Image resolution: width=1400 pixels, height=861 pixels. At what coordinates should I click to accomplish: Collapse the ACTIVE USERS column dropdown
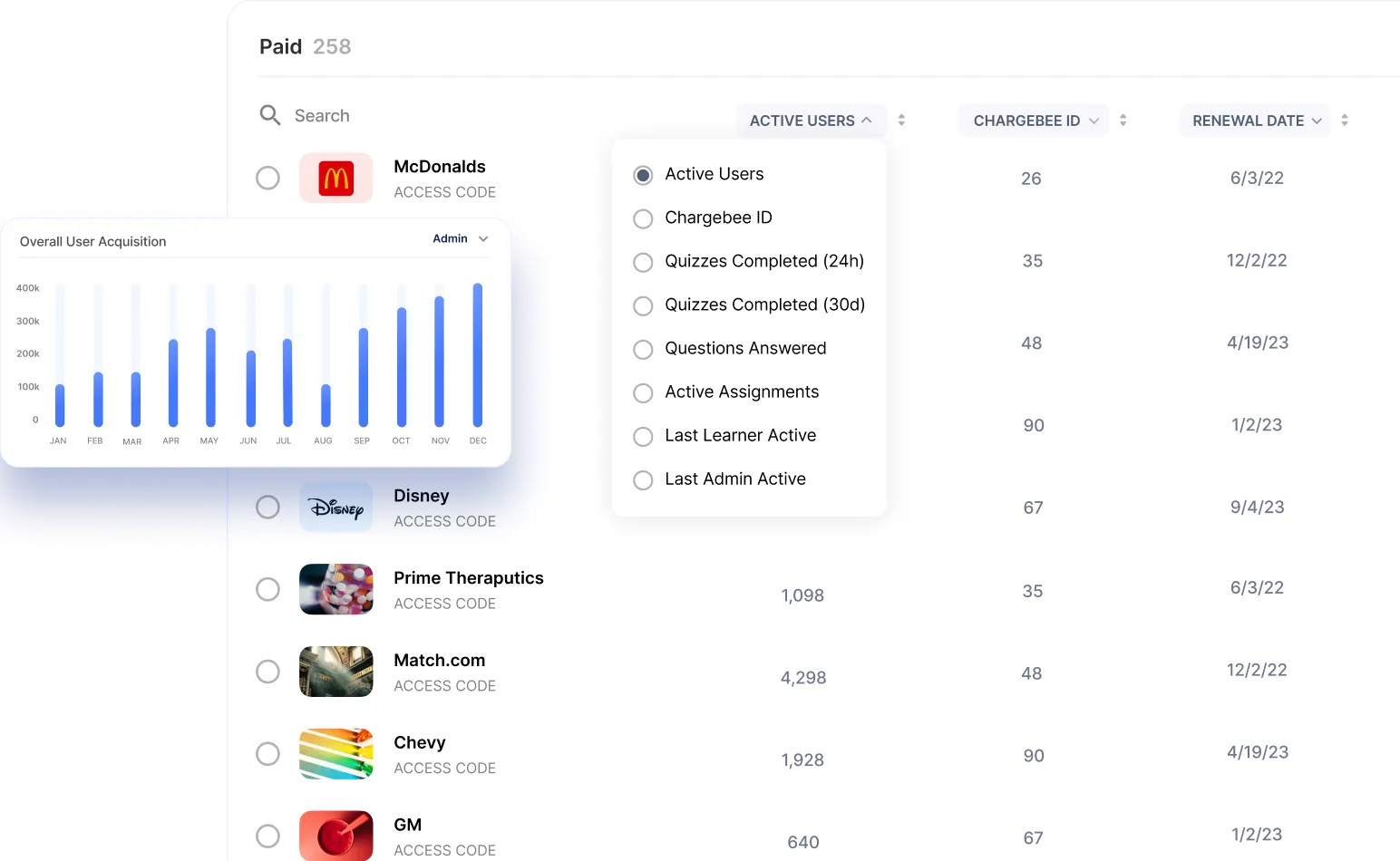point(811,121)
